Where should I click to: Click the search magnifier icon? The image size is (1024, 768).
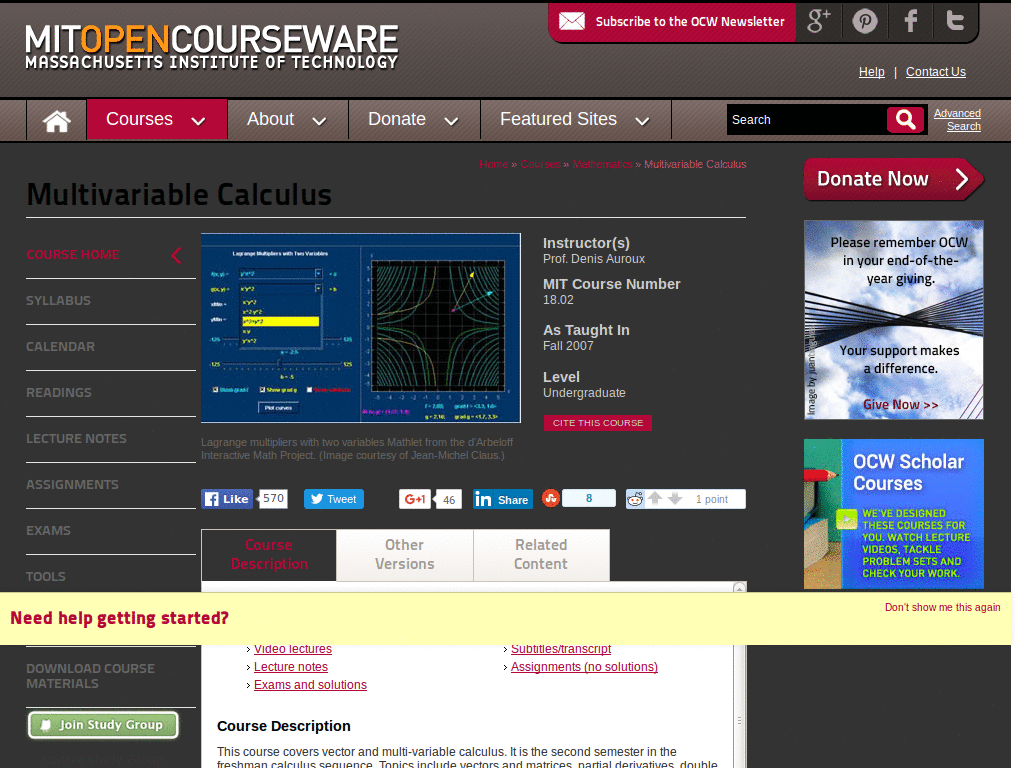[x=905, y=119]
